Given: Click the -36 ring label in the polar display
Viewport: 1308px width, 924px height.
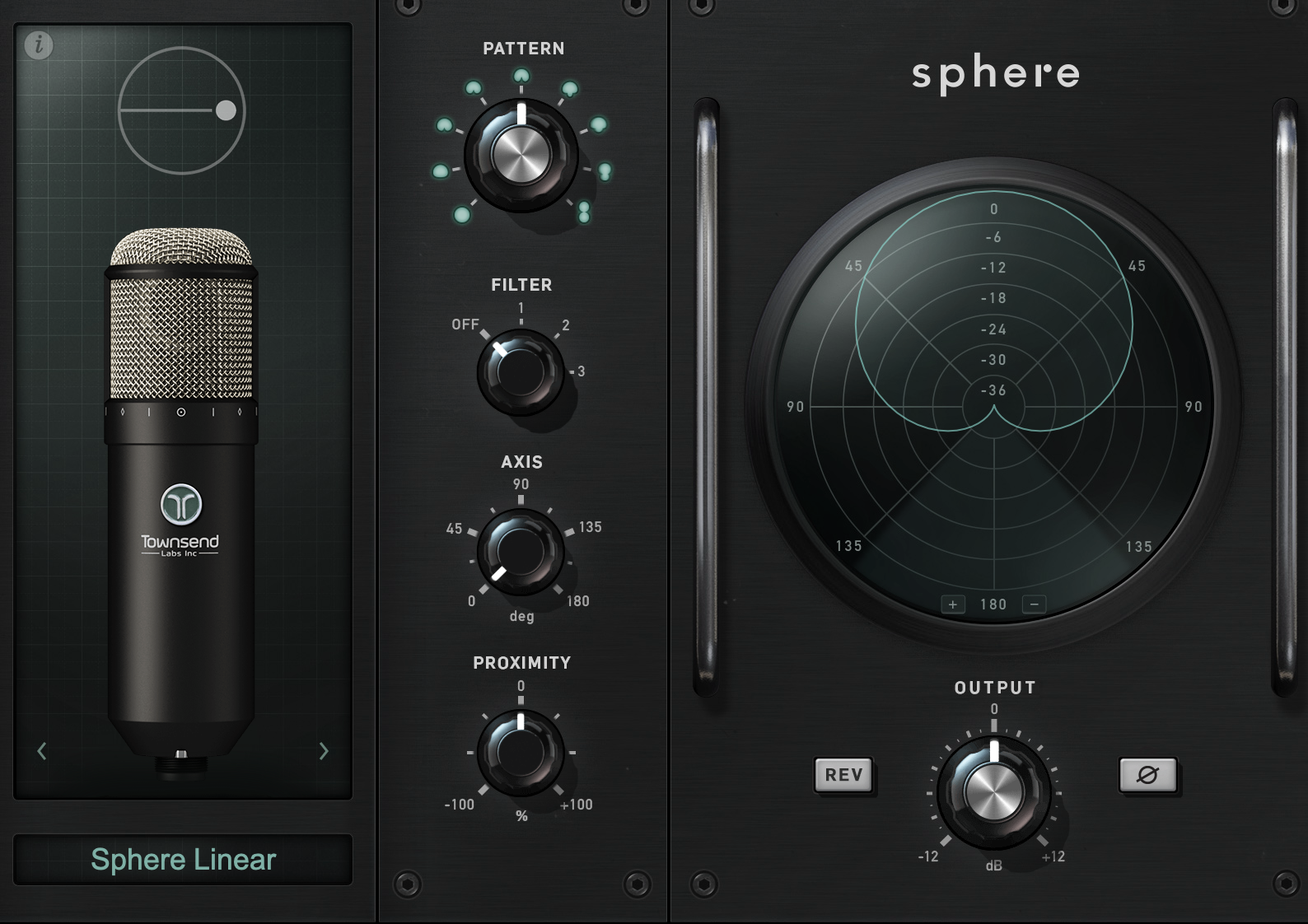Looking at the screenshot, I should pyautogui.click(x=993, y=390).
